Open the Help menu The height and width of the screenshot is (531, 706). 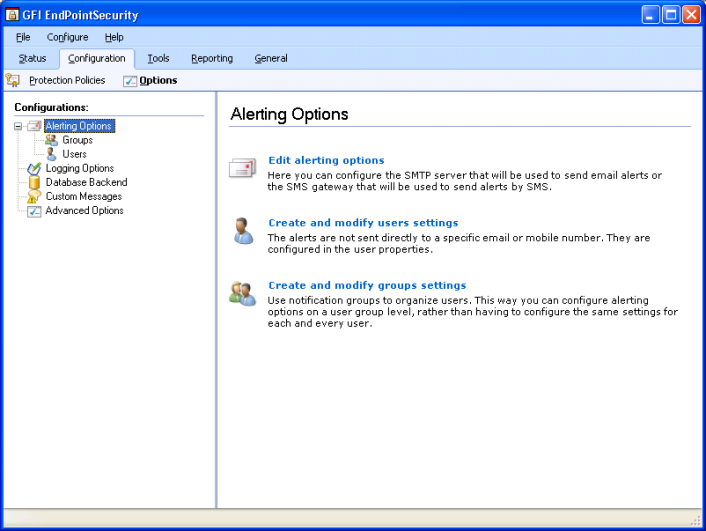click(x=114, y=37)
